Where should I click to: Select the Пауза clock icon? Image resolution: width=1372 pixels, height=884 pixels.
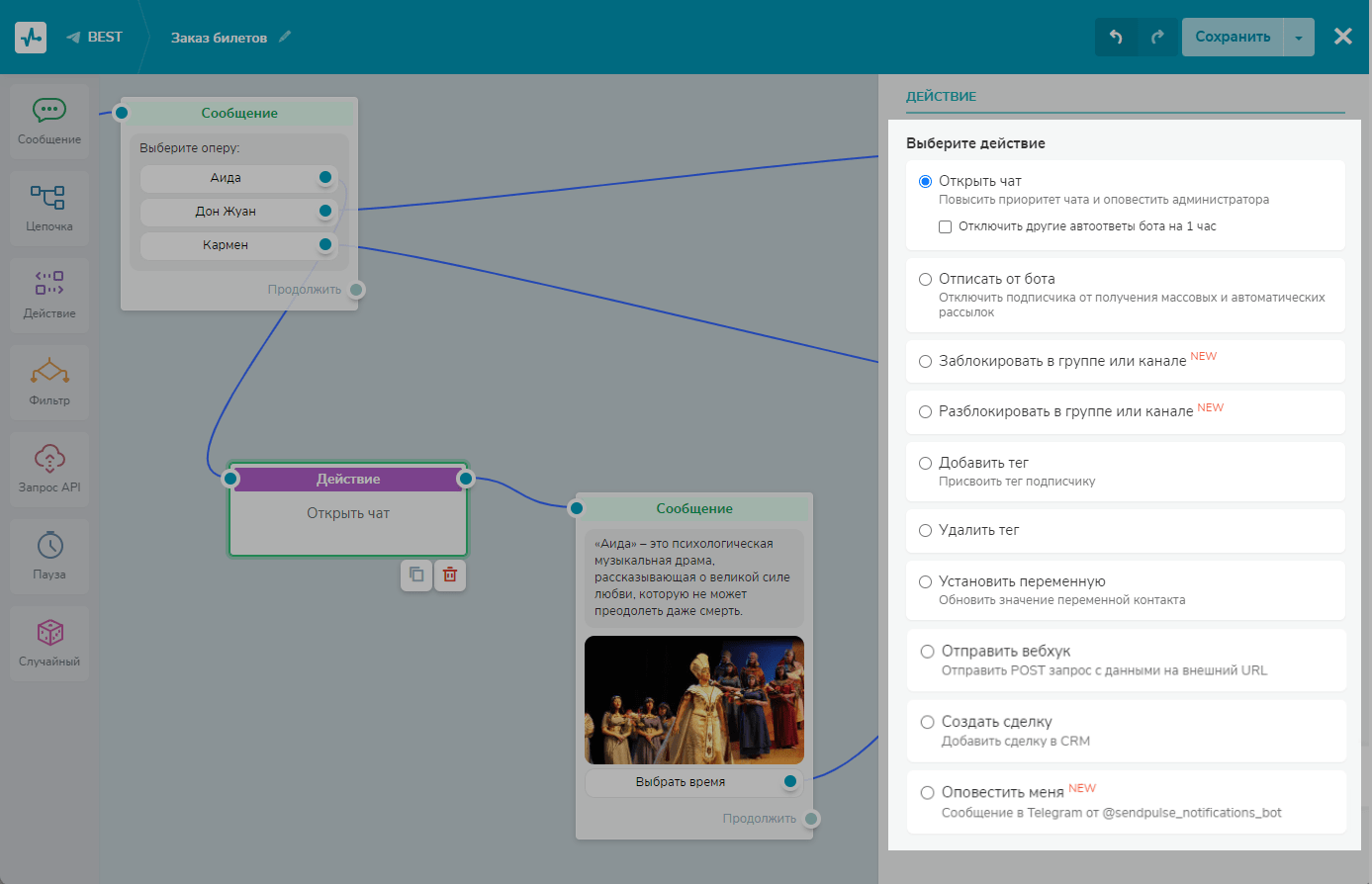coord(48,546)
